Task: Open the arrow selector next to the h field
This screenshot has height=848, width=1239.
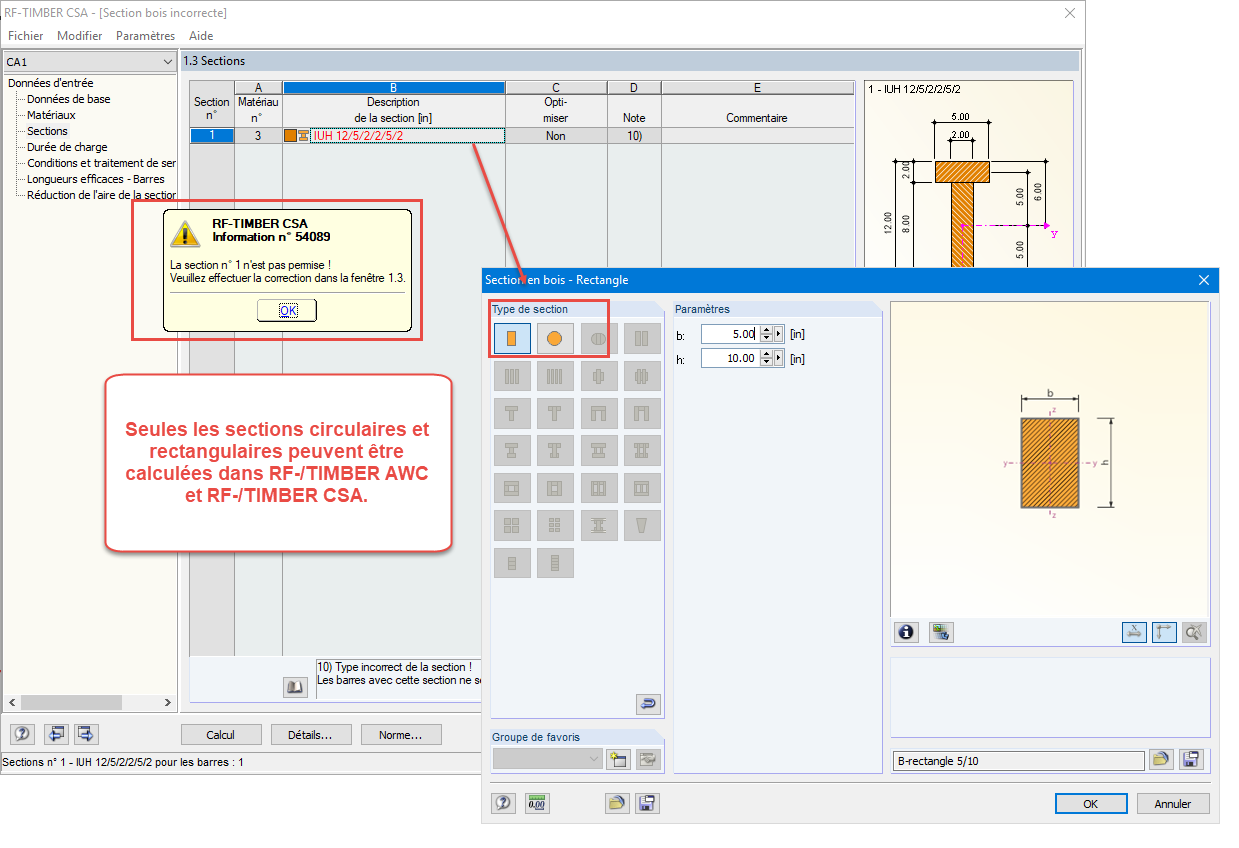Action: [776, 357]
